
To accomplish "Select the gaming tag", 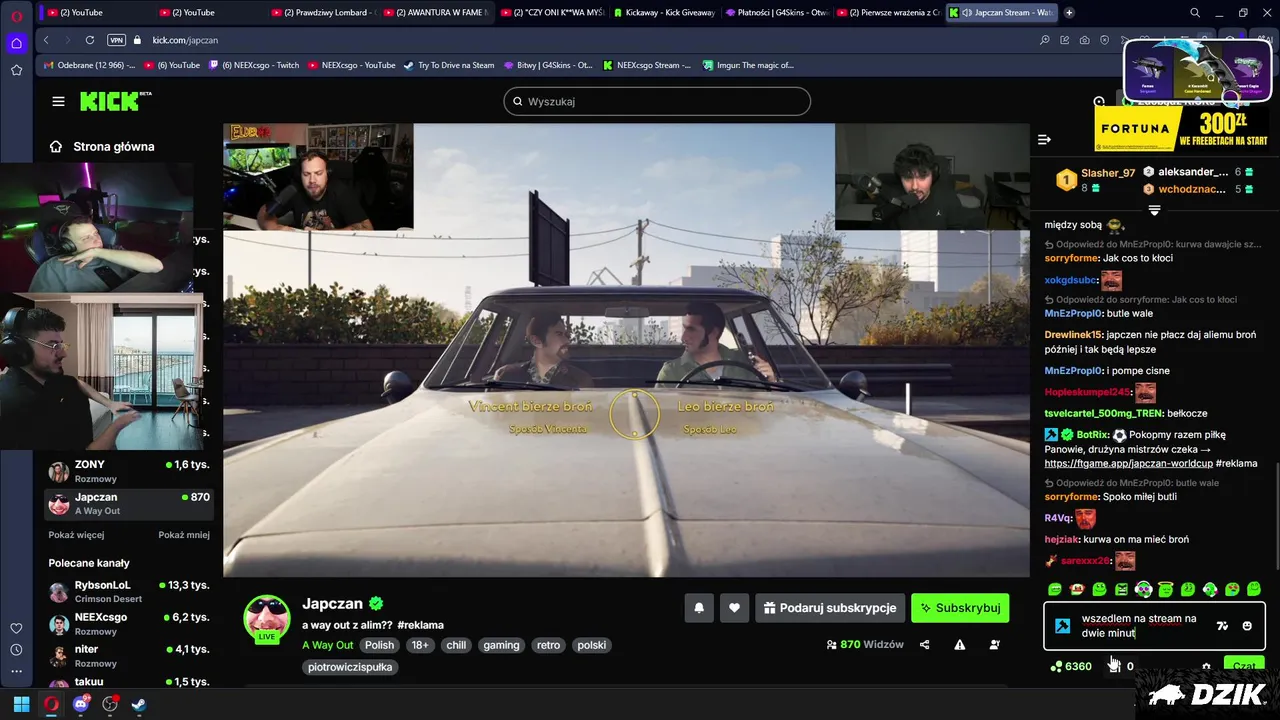I will click(501, 645).
